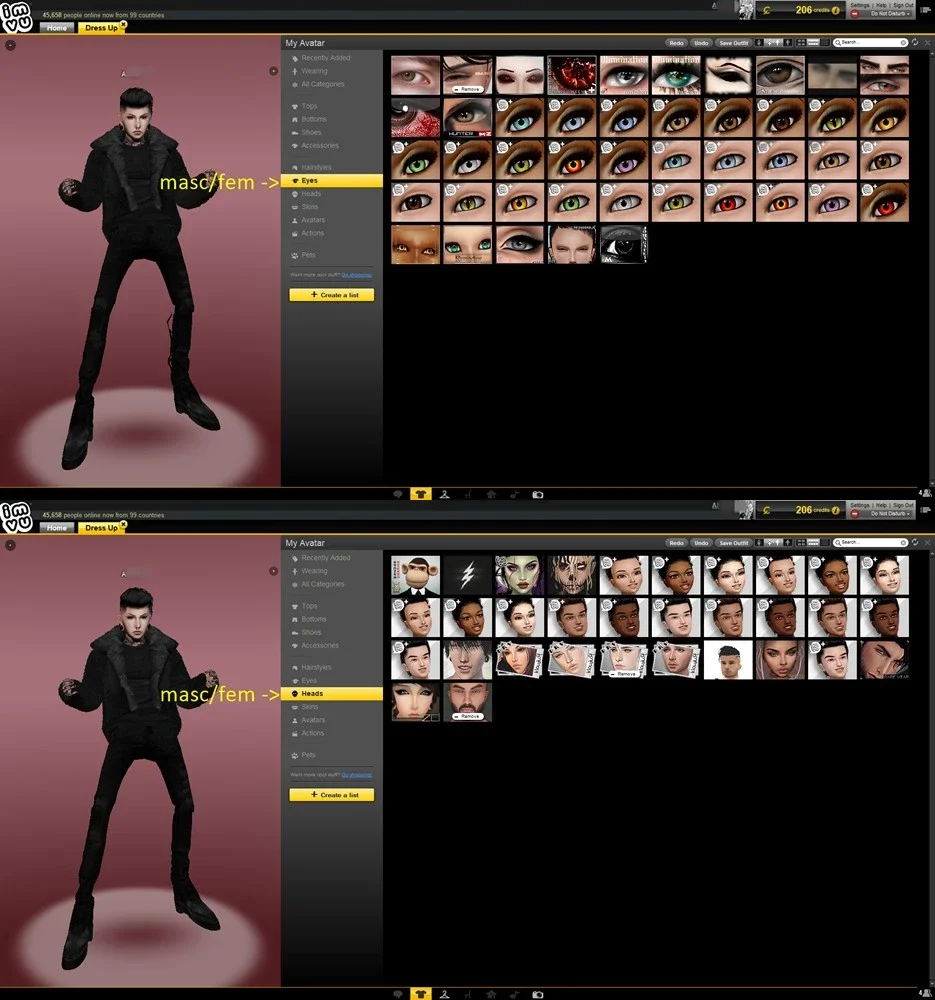The height and width of the screenshot is (1000, 935).
Task: Select Bottoms category in bottom screenshot
Action: (313, 619)
